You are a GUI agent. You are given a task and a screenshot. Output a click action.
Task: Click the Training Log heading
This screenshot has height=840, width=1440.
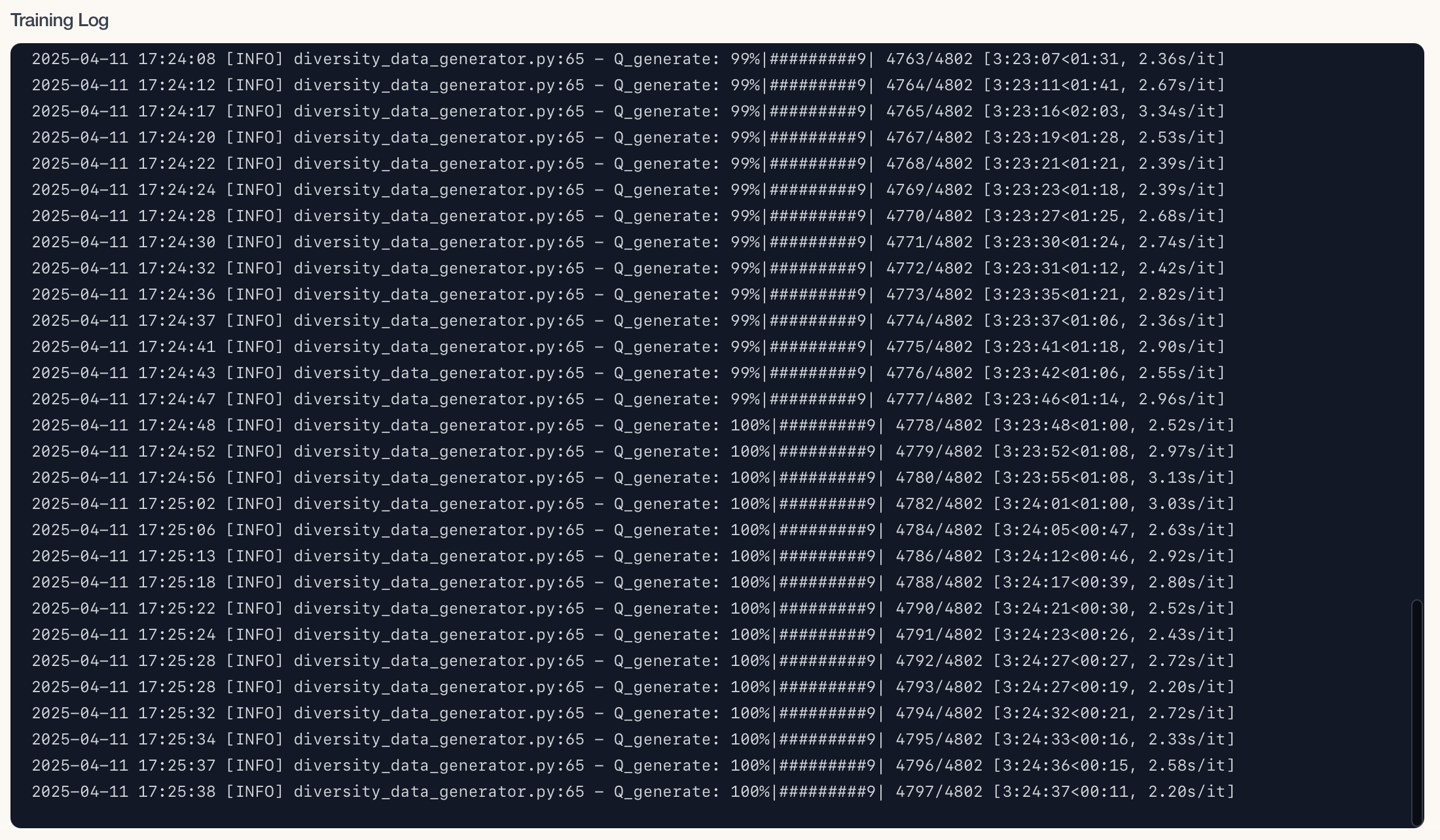click(60, 20)
